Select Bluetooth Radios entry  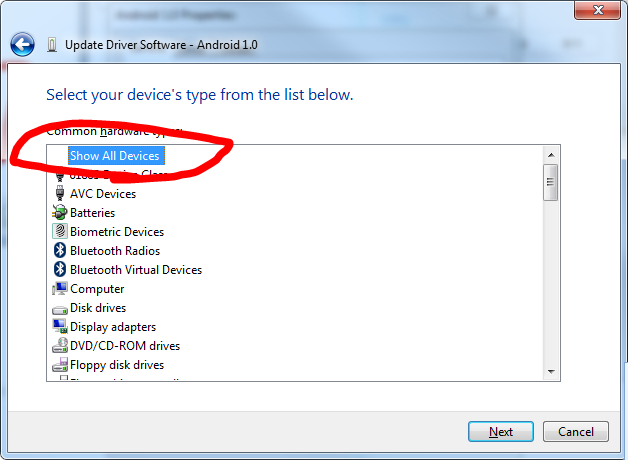tap(115, 251)
